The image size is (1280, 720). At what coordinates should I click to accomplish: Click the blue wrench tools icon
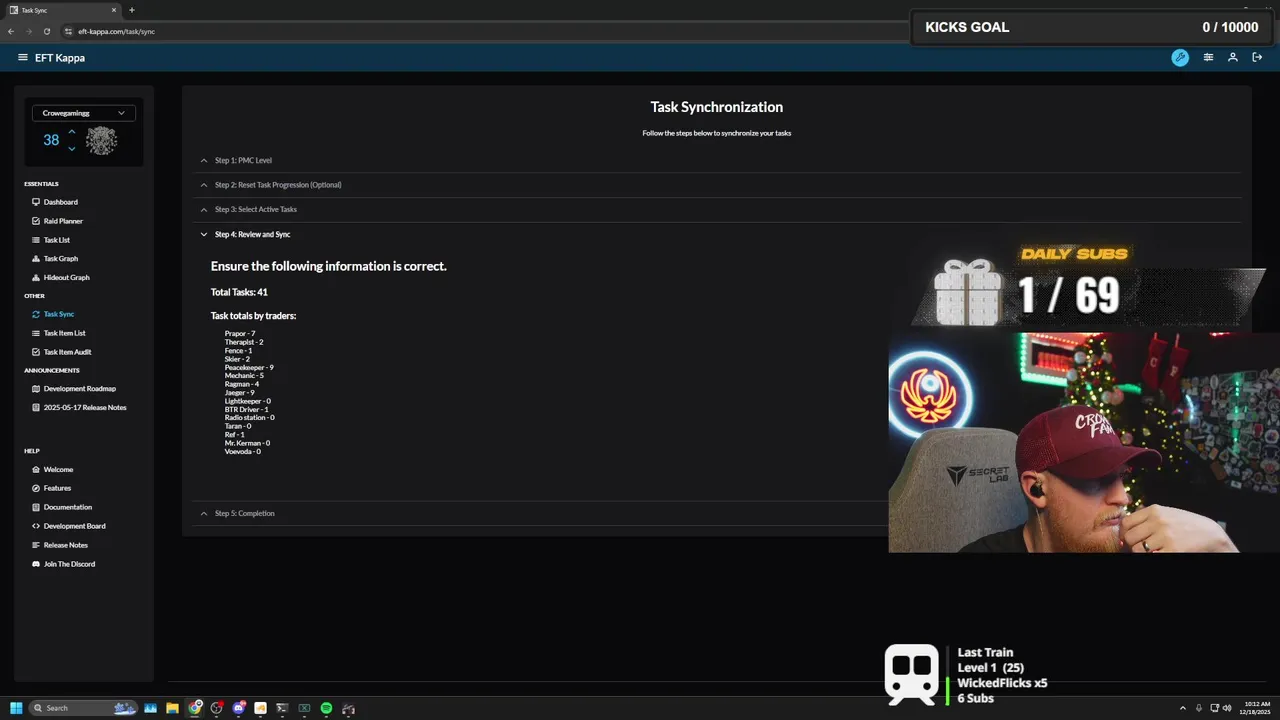[x=1180, y=58]
